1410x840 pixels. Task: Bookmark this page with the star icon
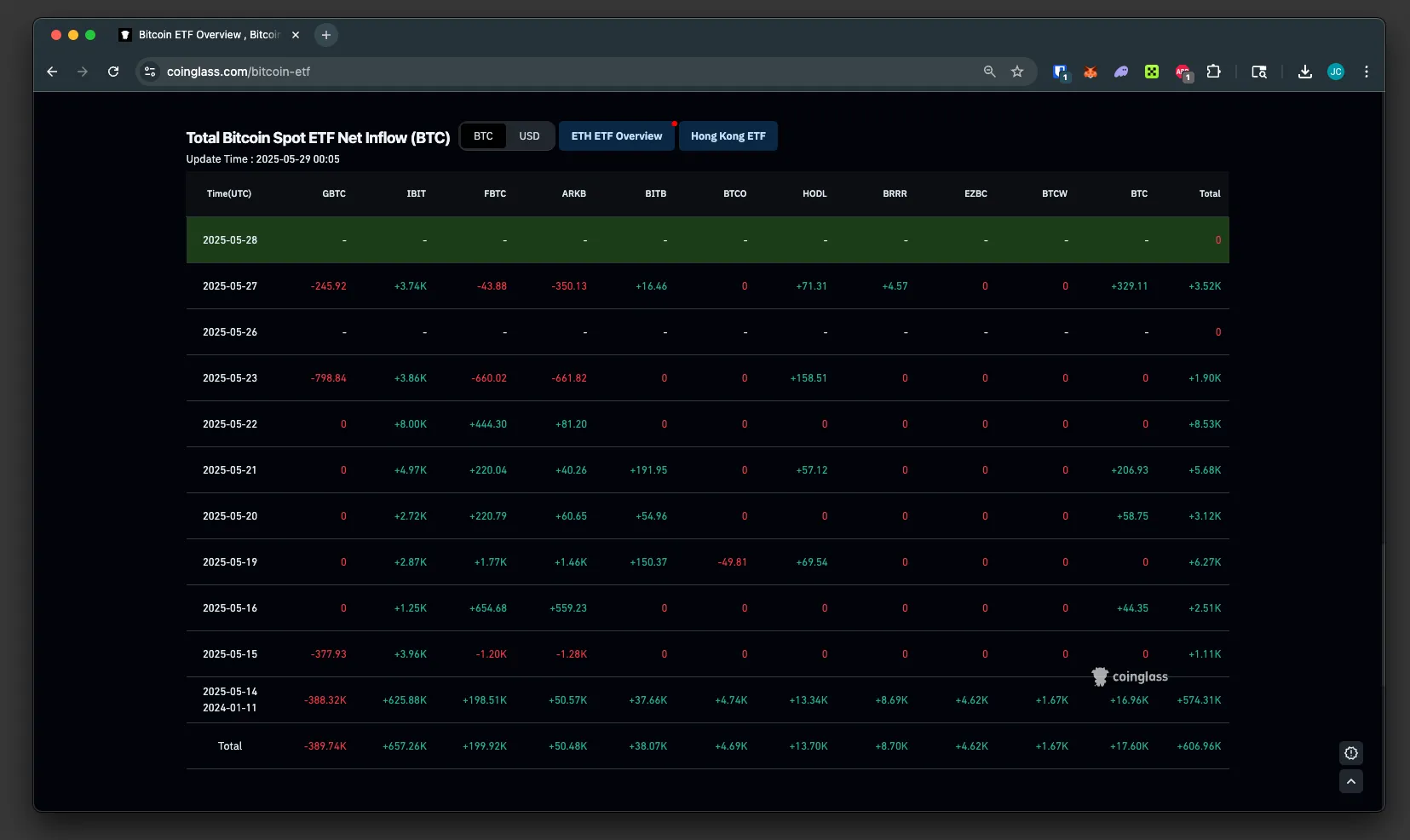pos(1017,72)
